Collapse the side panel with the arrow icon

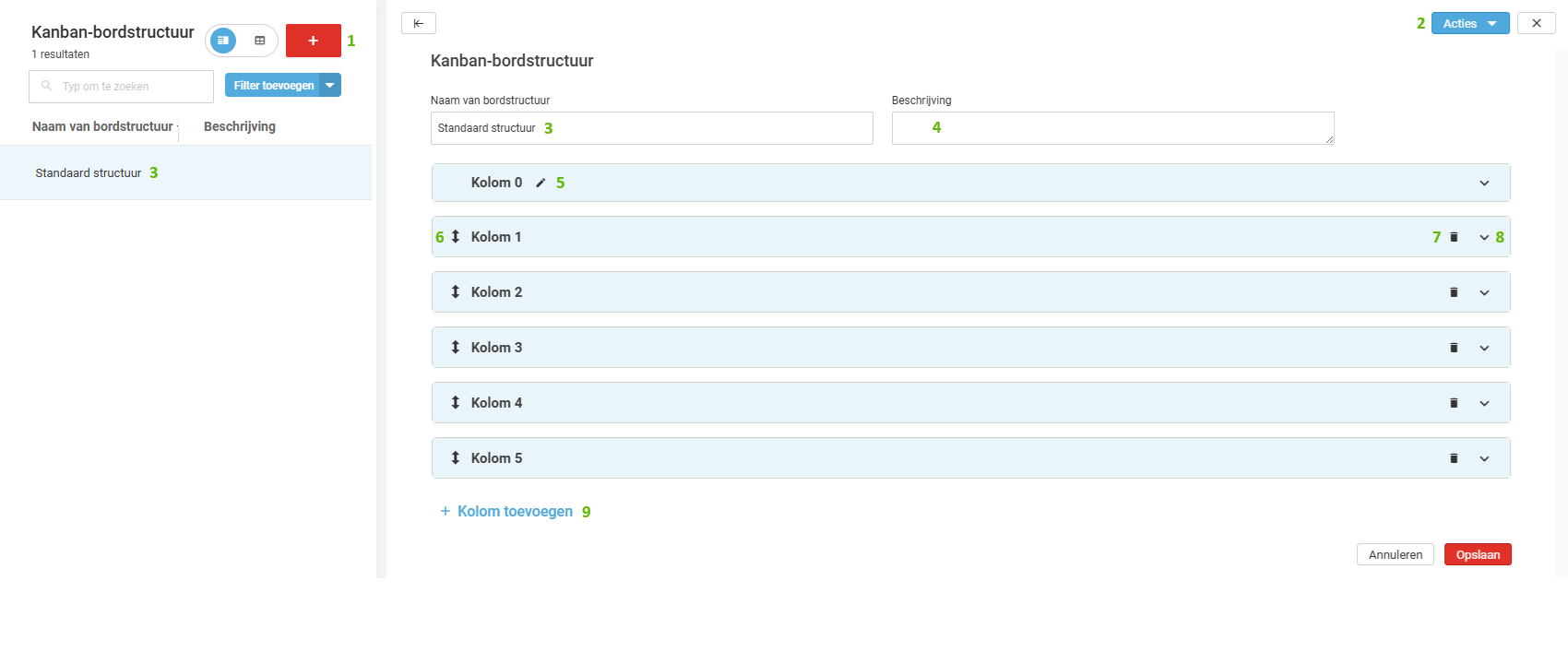pyautogui.click(x=418, y=23)
